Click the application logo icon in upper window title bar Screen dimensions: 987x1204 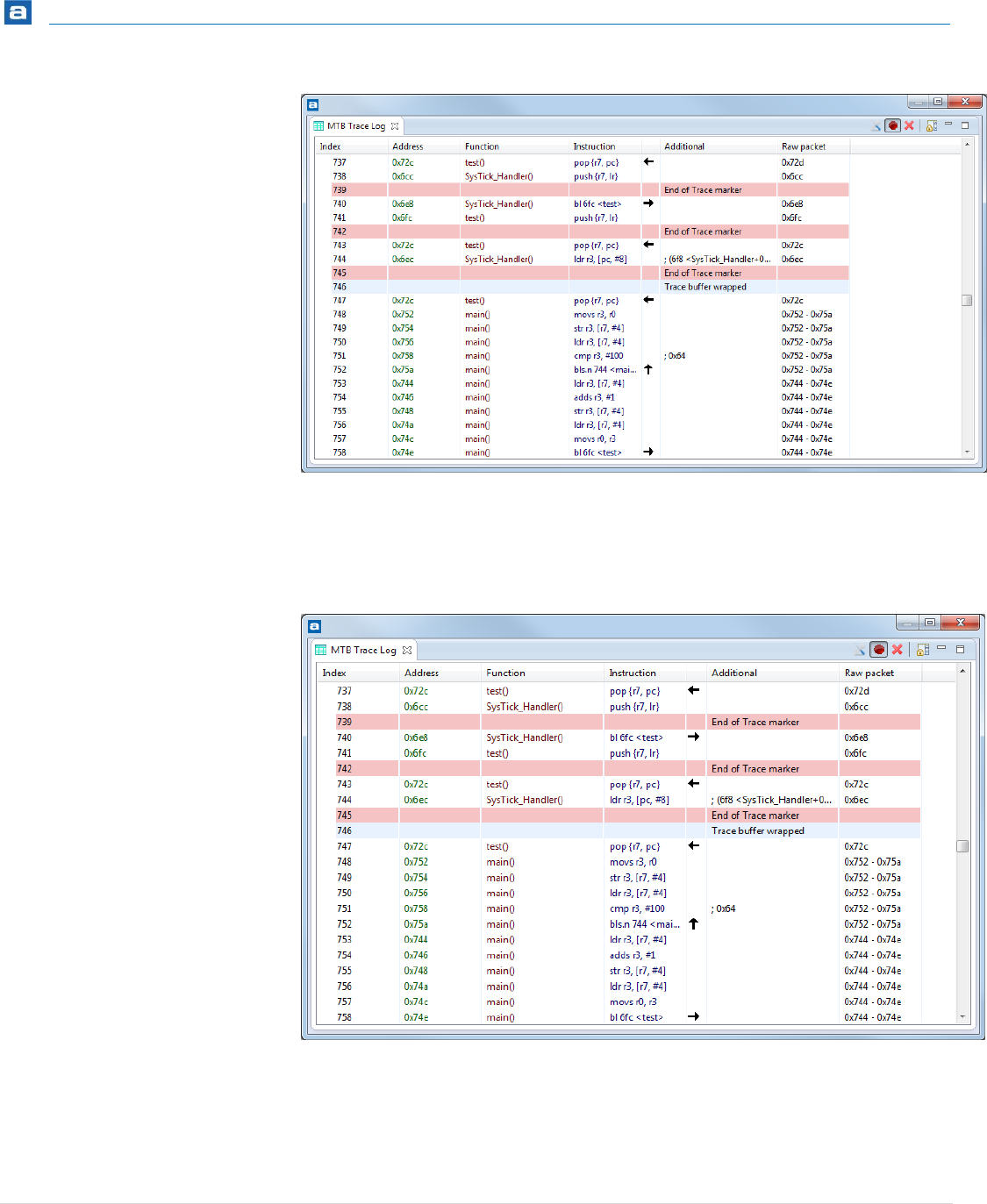(x=312, y=104)
